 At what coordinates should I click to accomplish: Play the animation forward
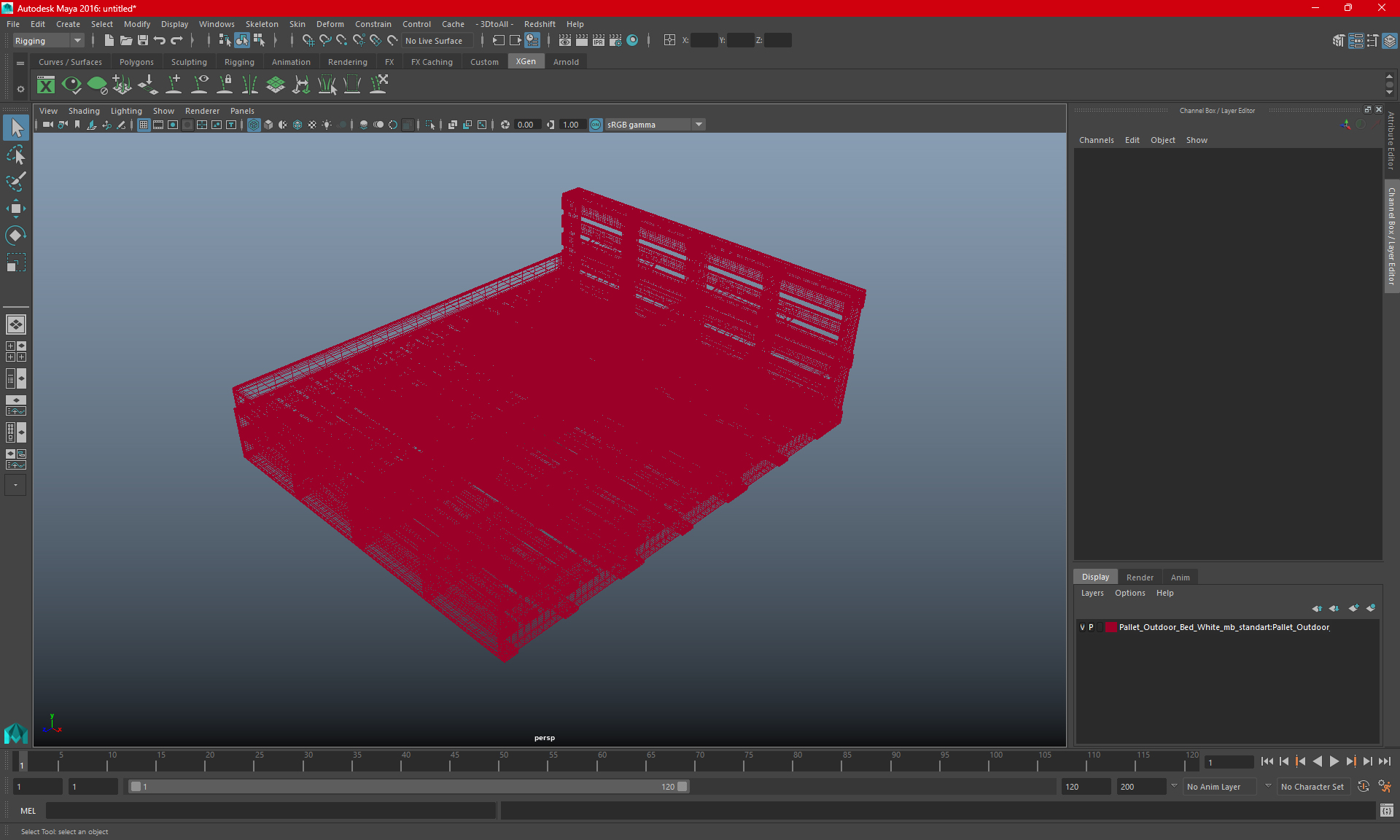[1334, 761]
